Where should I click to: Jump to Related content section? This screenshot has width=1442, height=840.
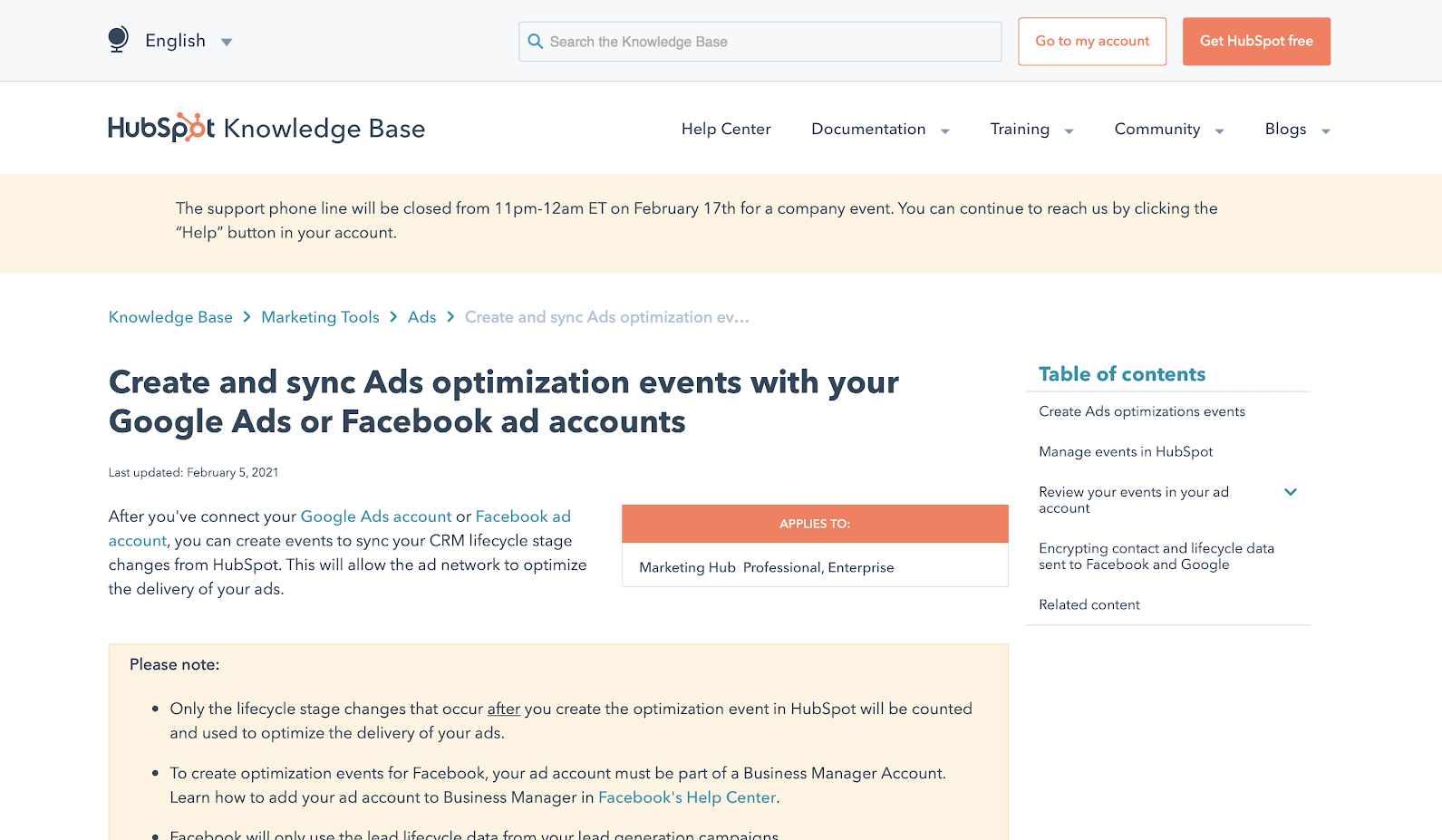[x=1089, y=604]
